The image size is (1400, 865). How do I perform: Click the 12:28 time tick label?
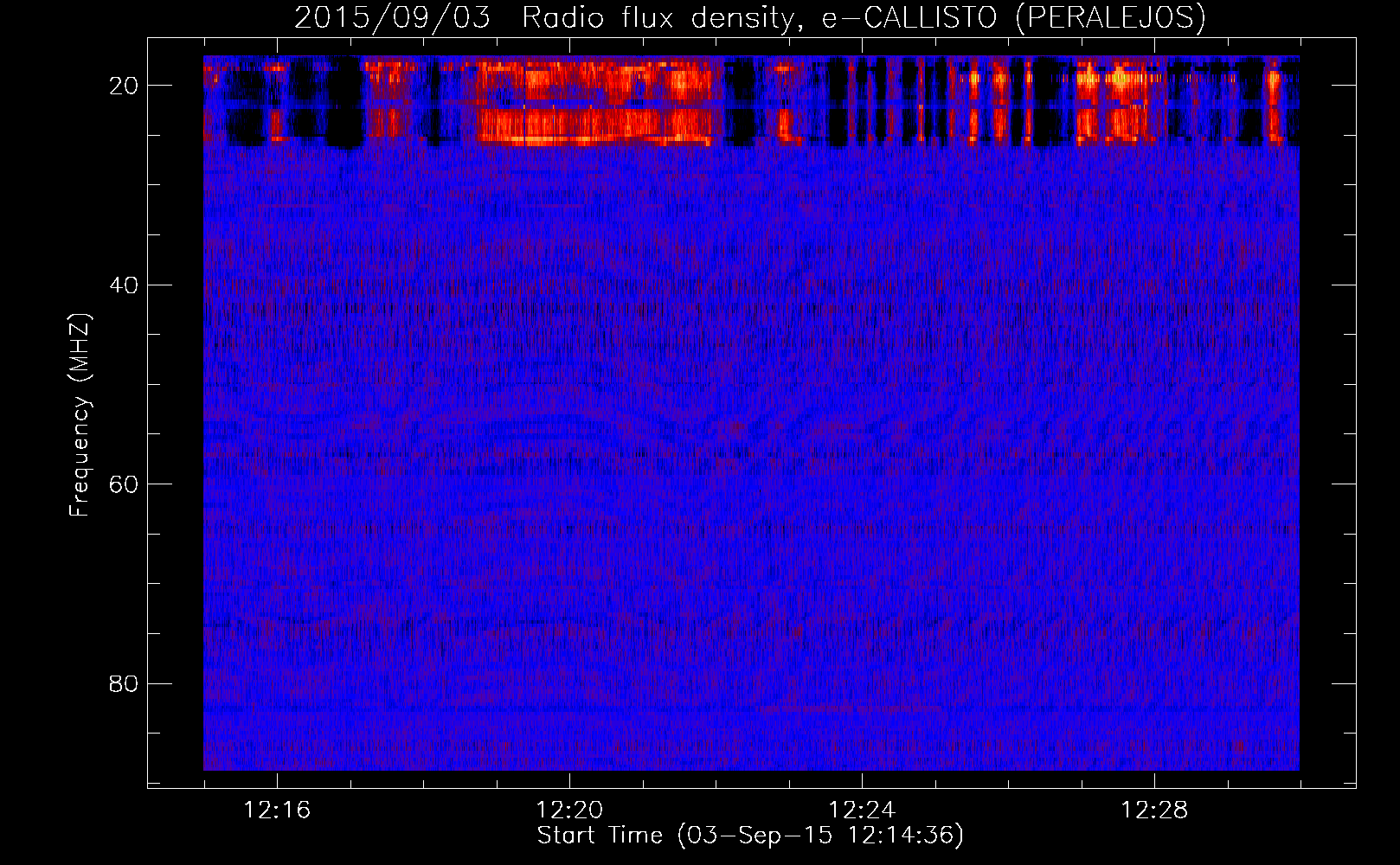1154,811
